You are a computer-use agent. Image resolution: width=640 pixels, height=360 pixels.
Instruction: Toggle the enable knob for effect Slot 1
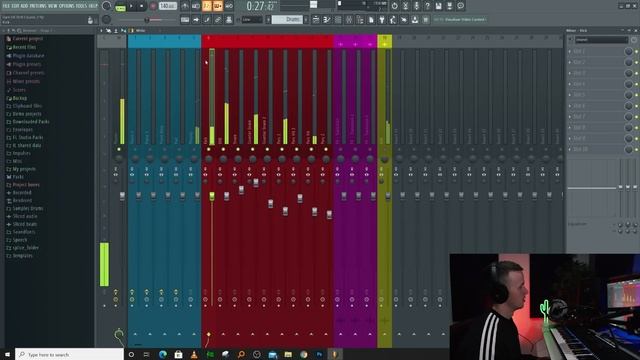coord(629,51)
